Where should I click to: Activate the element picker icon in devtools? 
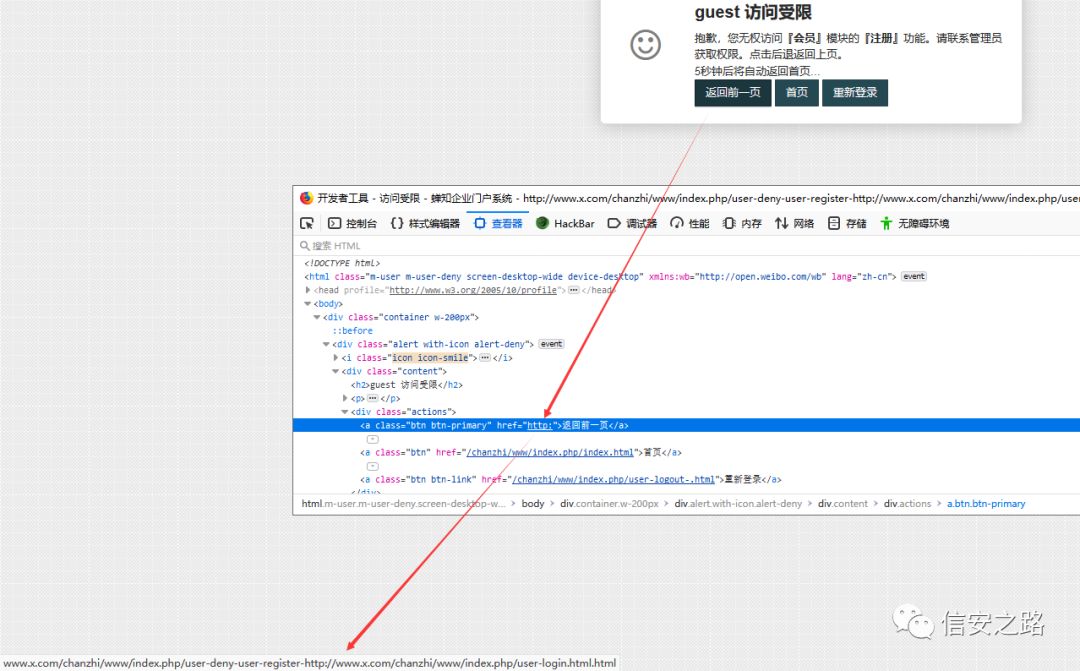307,223
